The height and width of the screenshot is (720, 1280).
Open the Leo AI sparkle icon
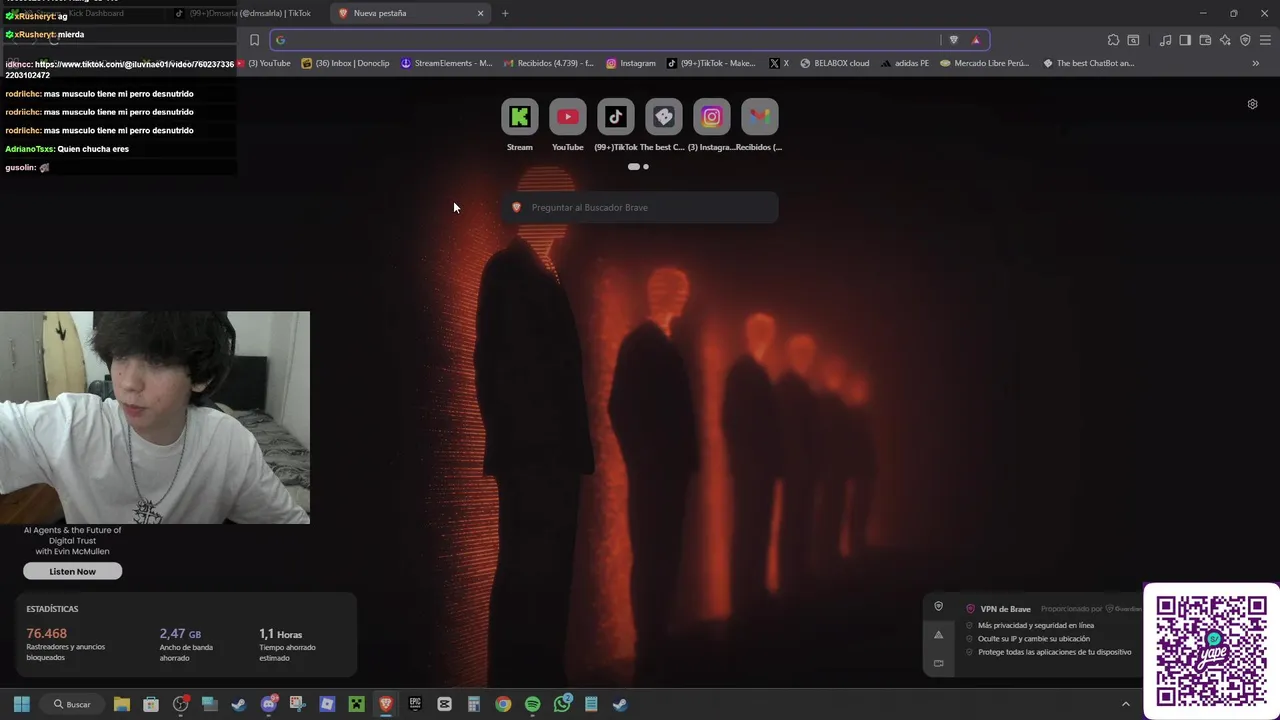point(1225,40)
